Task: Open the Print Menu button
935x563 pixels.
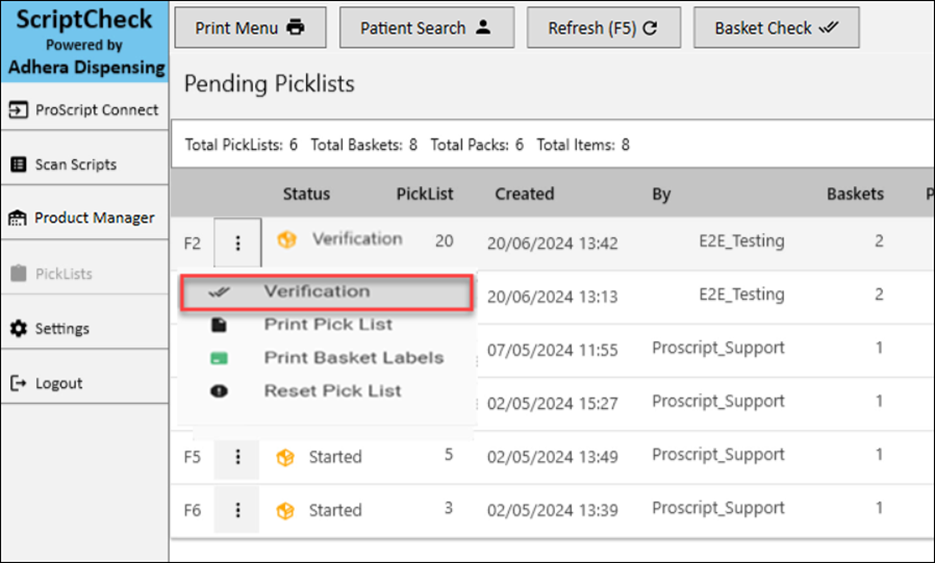Action: point(250,28)
